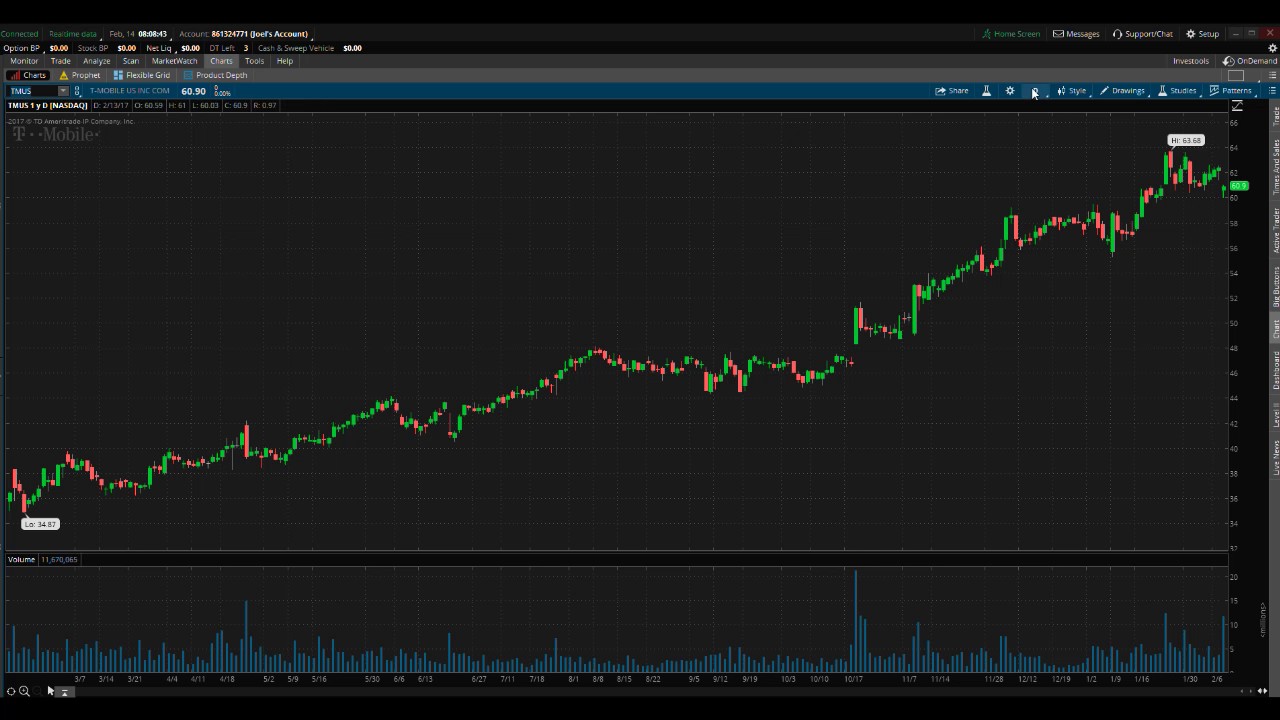Viewport: 1280px width, 720px height.
Task: Click the current price 60.9 axis tag
Action: point(1238,186)
